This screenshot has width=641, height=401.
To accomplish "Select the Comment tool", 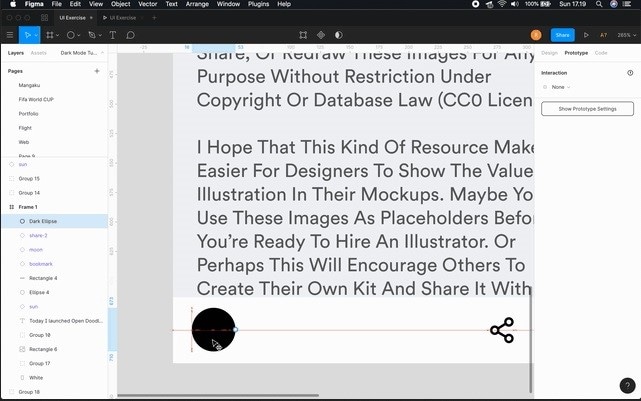I will [130, 35].
